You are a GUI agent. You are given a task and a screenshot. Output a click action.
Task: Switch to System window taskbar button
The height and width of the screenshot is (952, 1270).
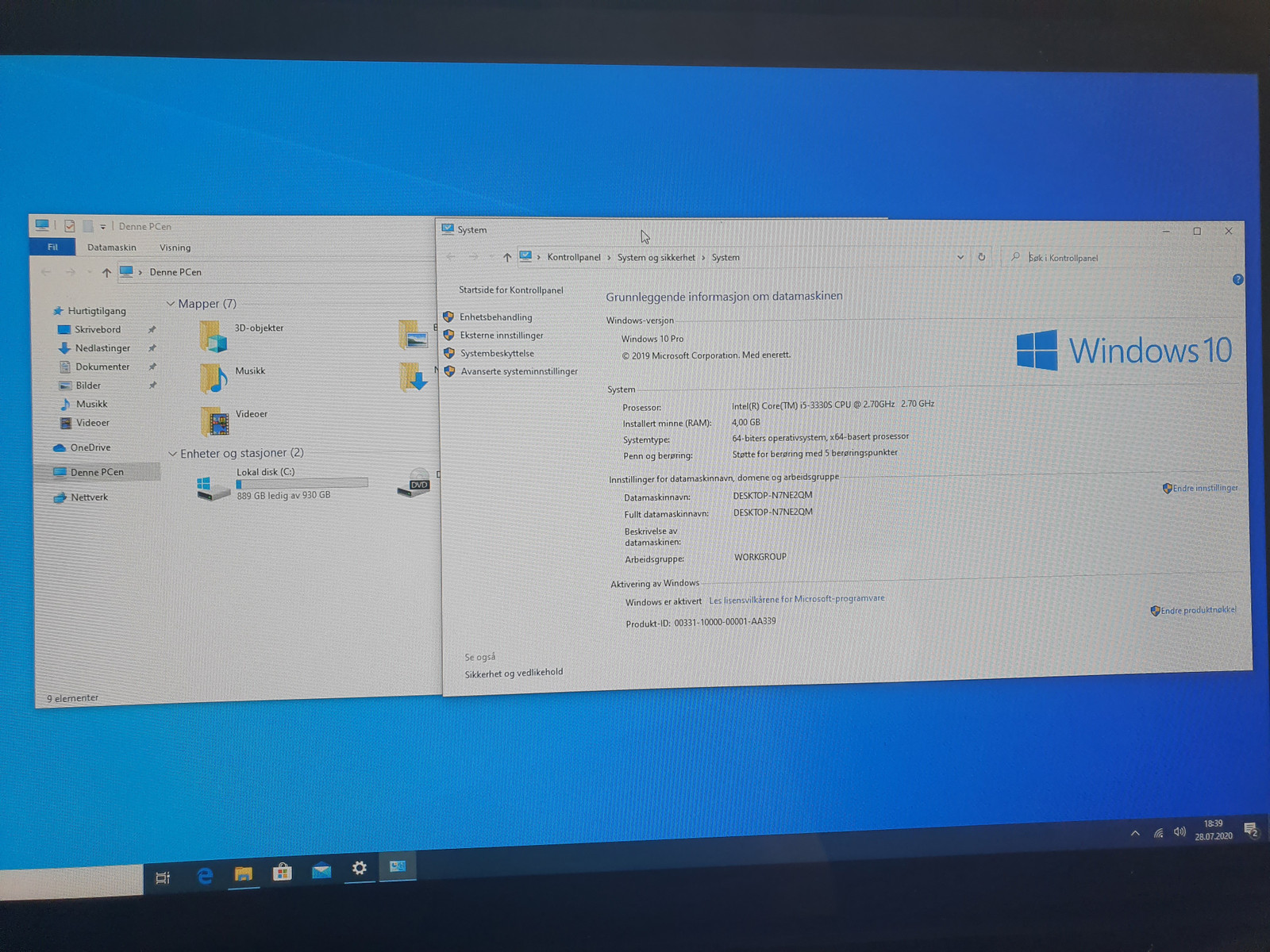[x=398, y=866]
